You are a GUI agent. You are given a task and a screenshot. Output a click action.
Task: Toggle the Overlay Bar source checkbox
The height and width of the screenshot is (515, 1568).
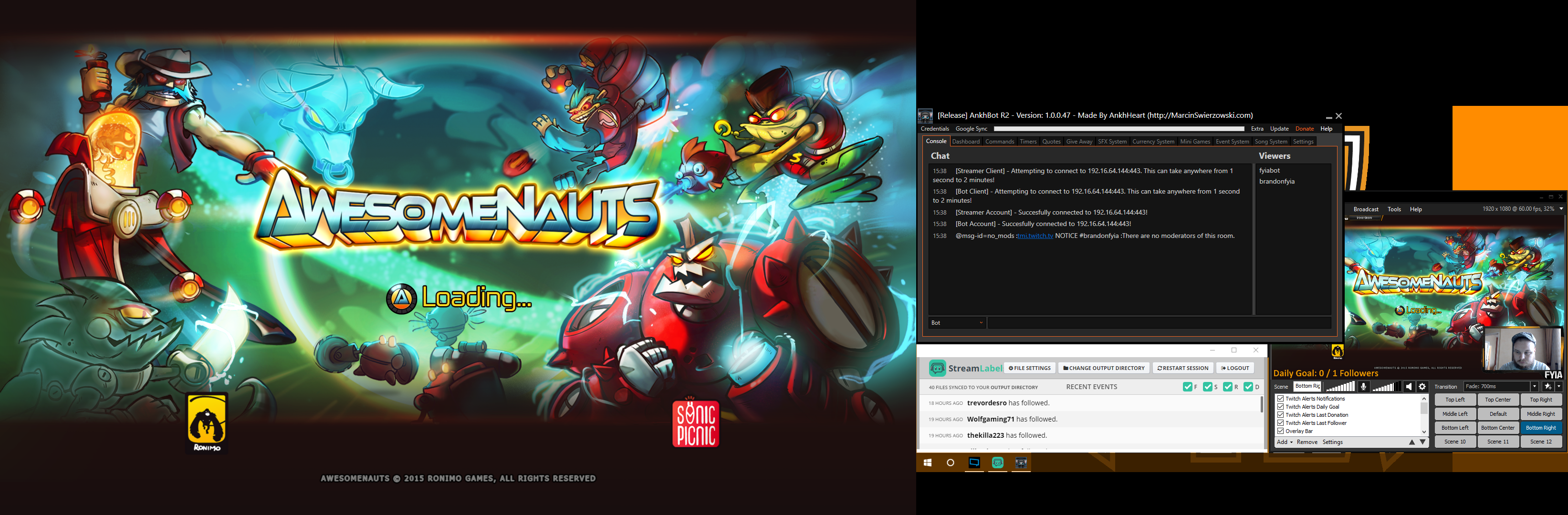click(1281, 431)
